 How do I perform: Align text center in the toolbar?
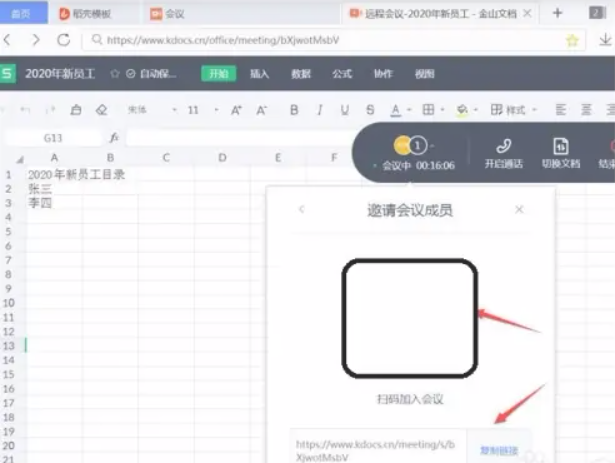586,110
